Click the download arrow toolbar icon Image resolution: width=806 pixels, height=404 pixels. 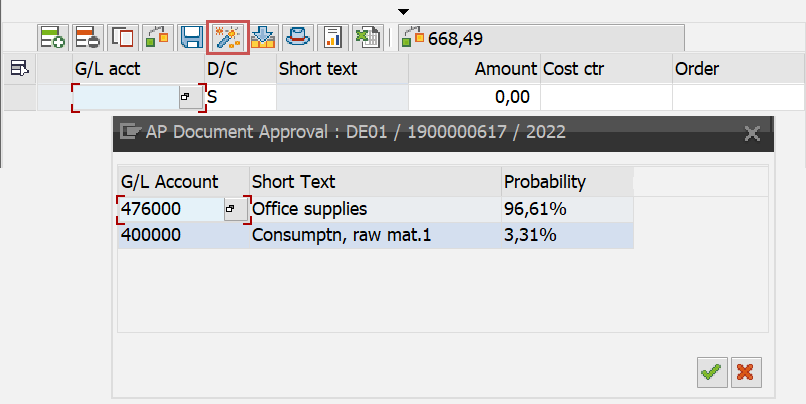pyautogui.click(x=262, y=38)
